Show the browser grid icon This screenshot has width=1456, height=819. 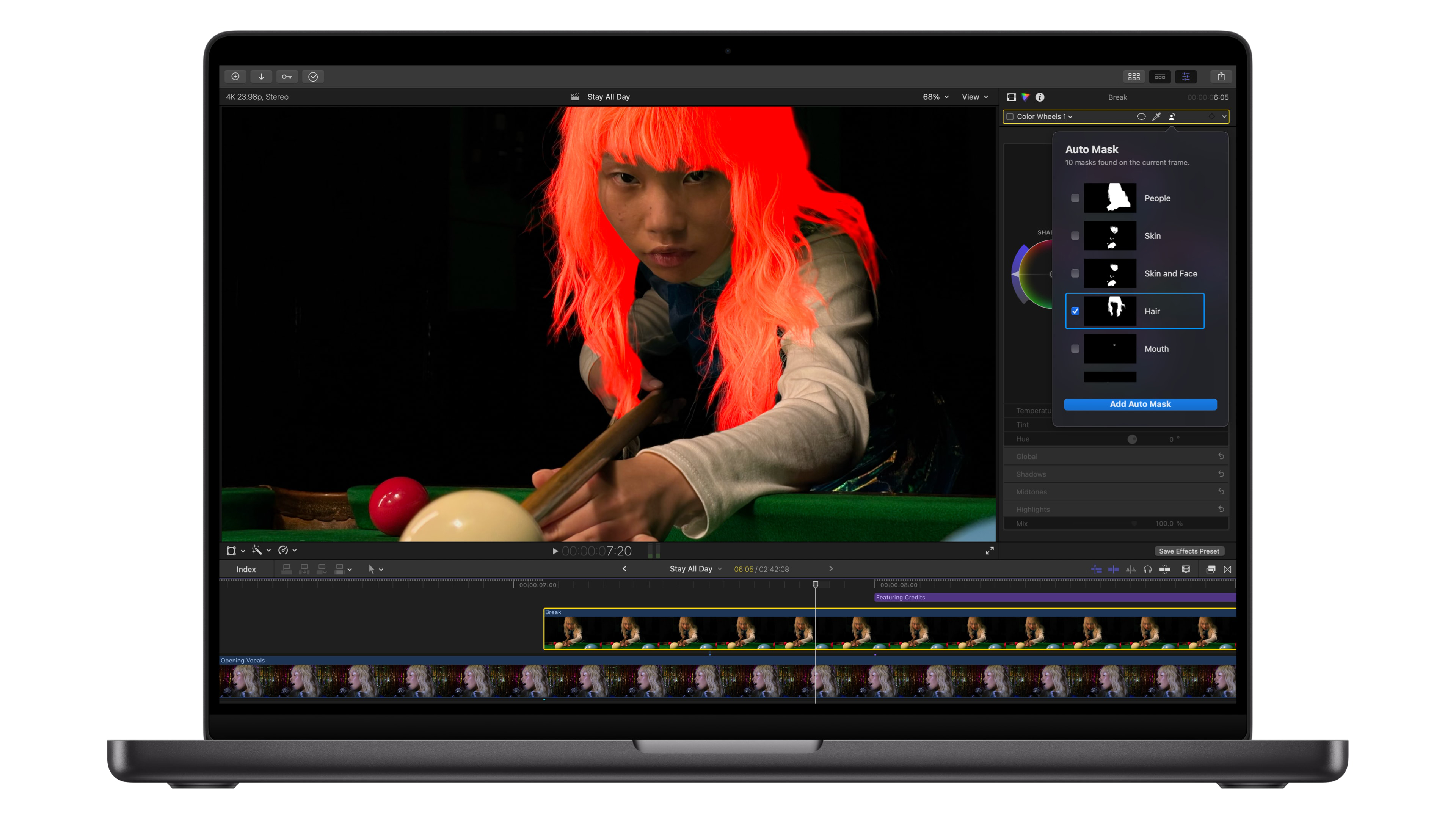point(1134,76)
